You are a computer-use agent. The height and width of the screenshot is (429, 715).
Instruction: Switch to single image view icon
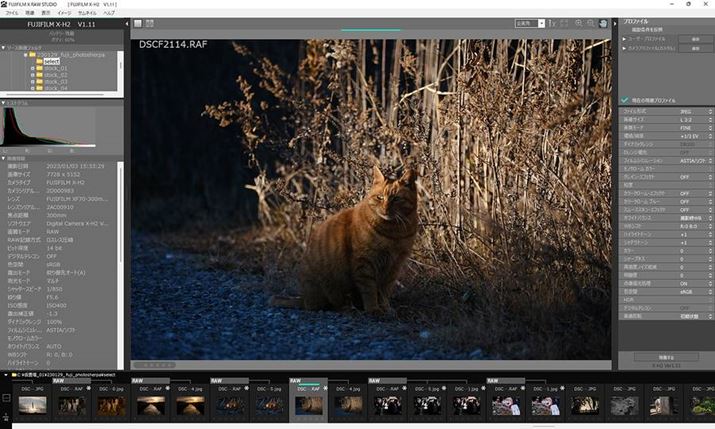tap(138, 23)
